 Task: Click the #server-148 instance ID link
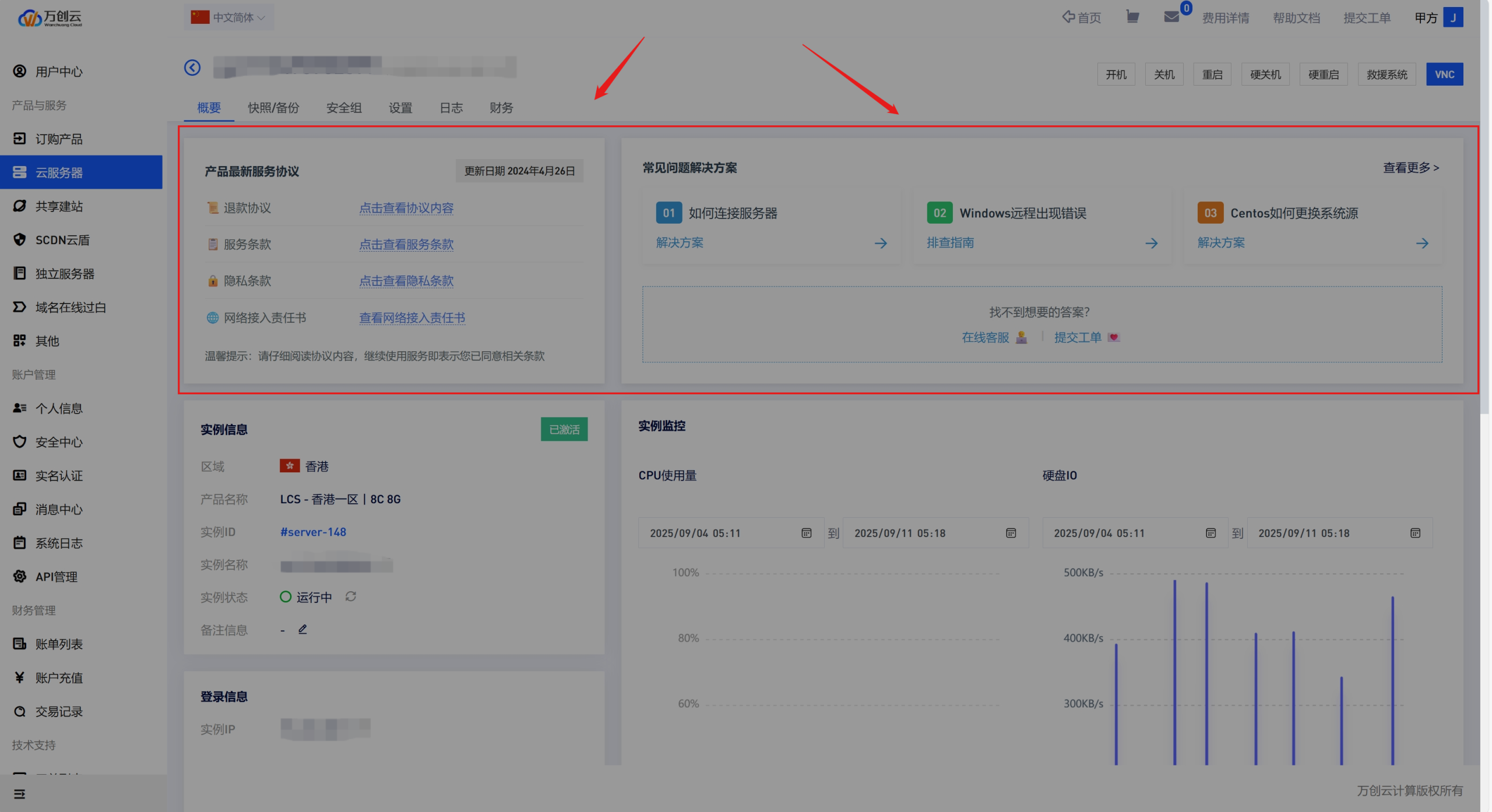click(x=313, y=532)
